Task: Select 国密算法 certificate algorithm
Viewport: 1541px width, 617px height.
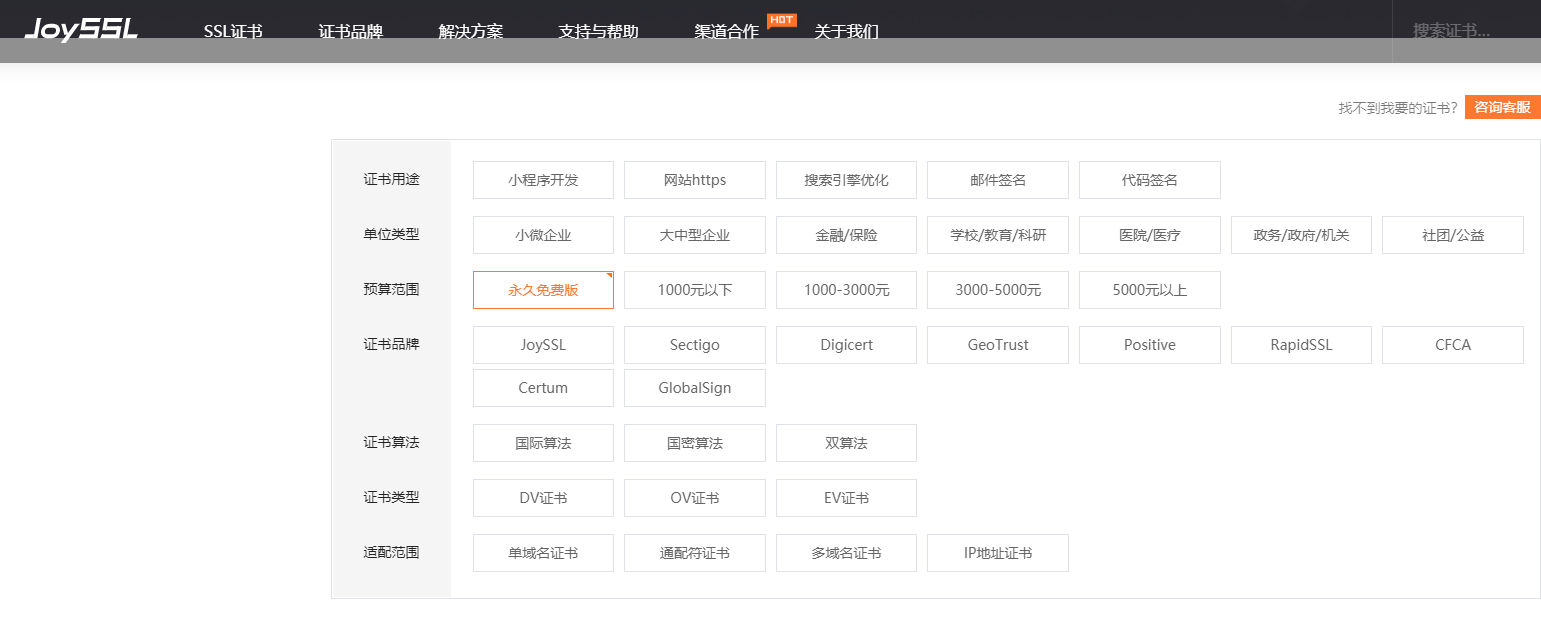Action: click(695, 443)
